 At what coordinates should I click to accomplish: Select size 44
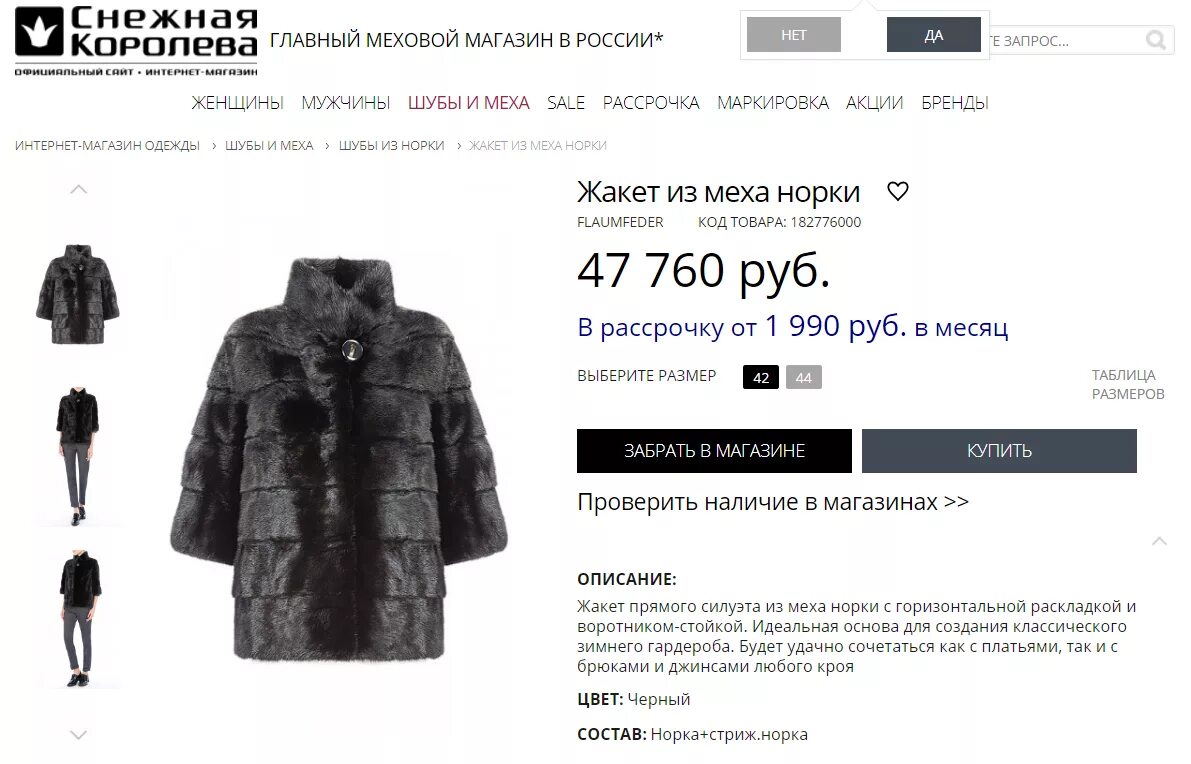pyautogui.click(x=804, y=377)
